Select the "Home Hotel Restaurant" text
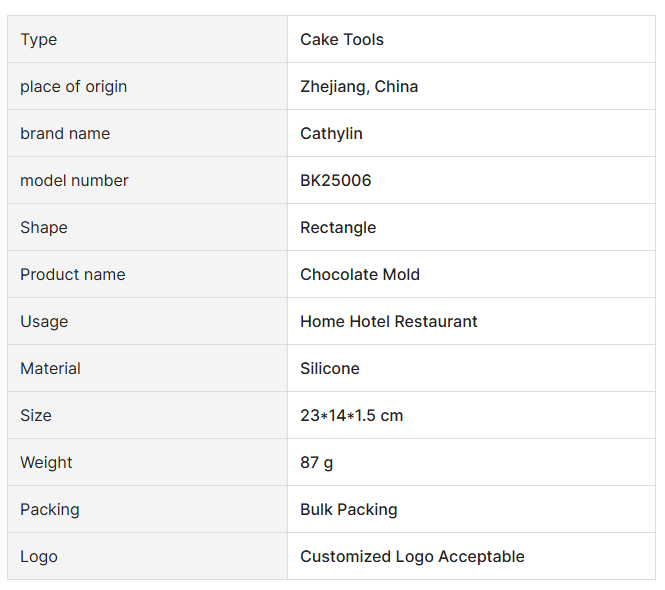The image size is (665, 590). point(389,322)
